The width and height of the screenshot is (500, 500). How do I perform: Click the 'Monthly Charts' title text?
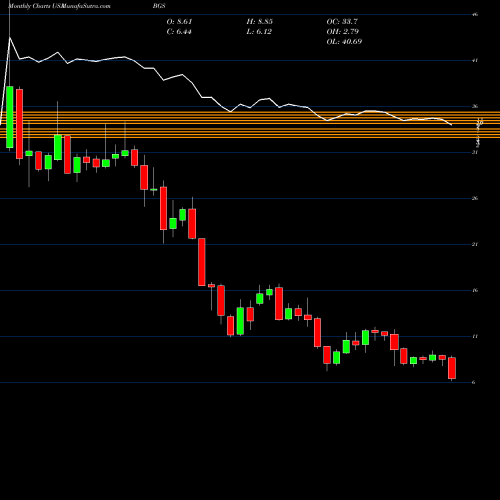[x=29, y=6]
